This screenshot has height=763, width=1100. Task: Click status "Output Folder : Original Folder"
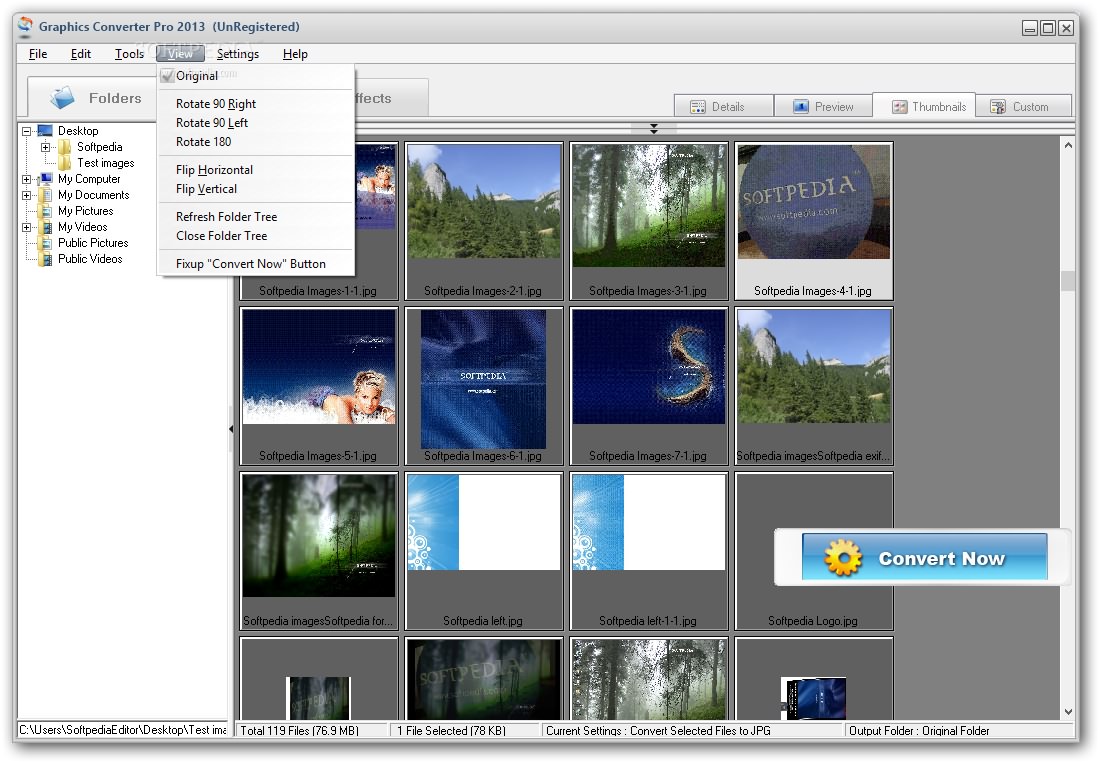(x=919, y=730)
